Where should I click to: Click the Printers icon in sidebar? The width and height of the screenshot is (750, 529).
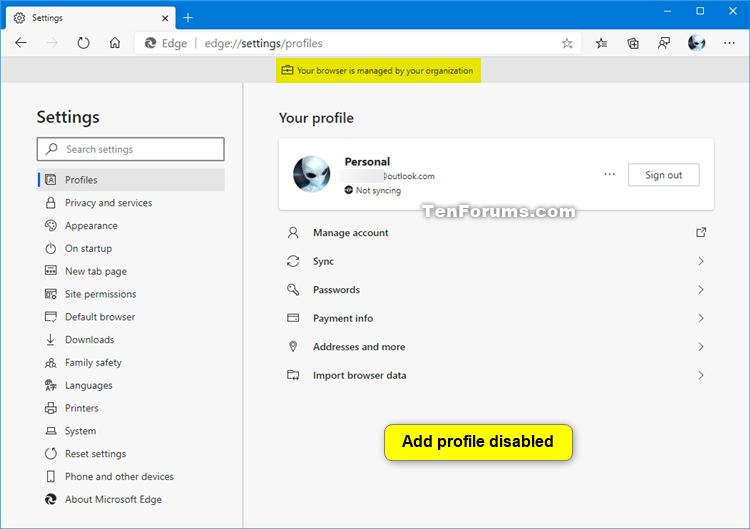coord(50,408)
